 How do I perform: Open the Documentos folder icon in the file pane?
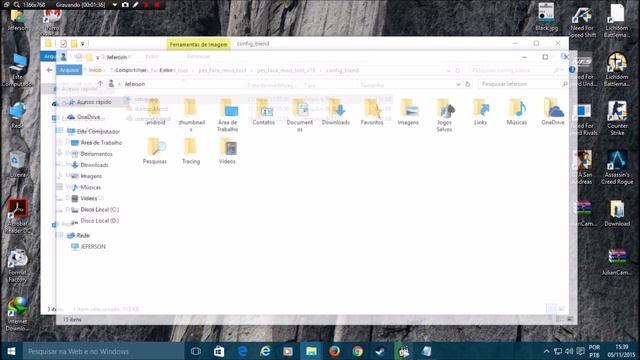300,115
